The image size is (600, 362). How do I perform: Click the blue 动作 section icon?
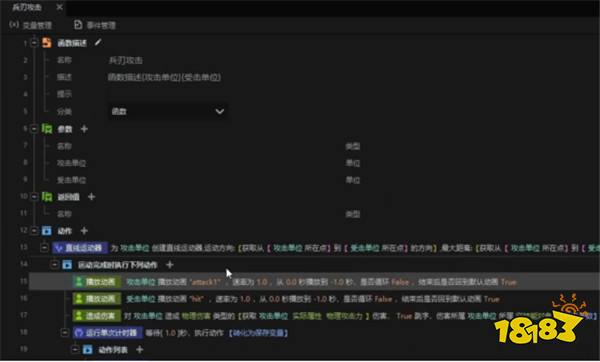(47, 231)
